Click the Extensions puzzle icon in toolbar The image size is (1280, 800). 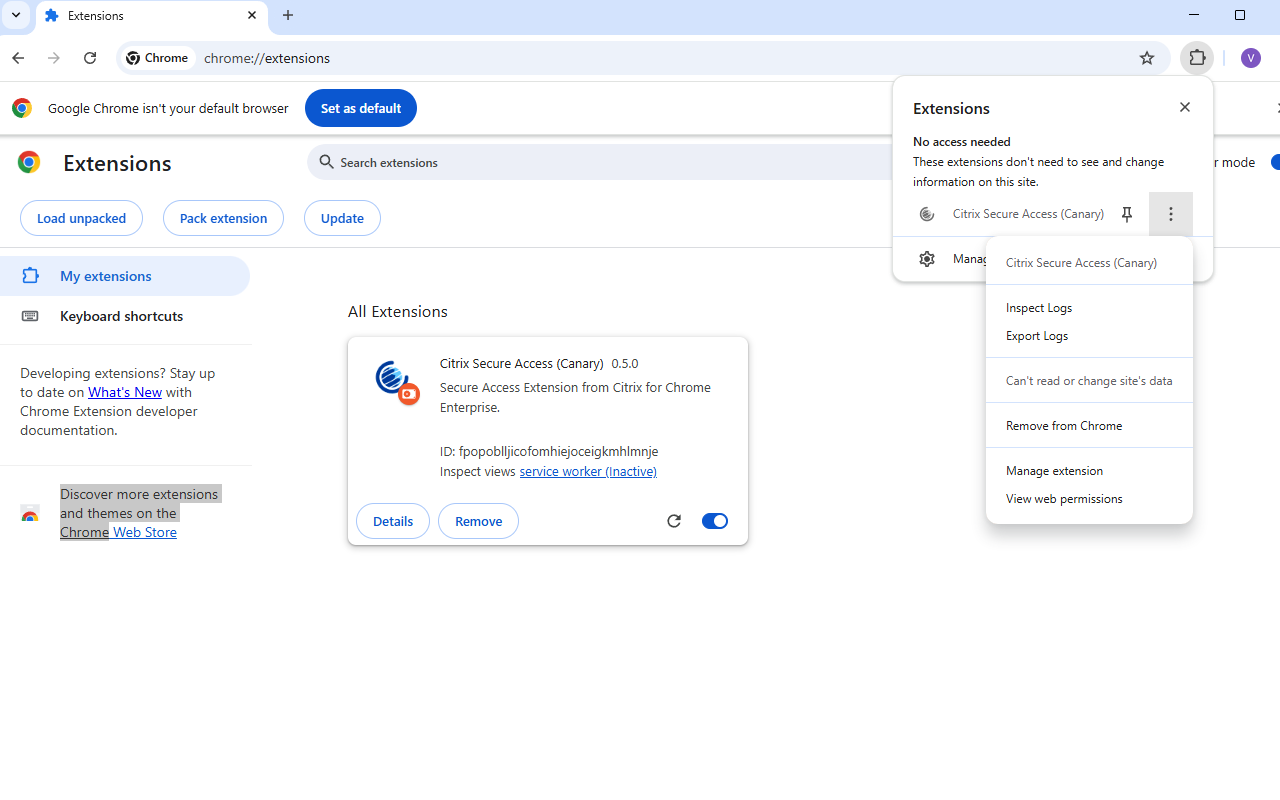pos(1197,58)
